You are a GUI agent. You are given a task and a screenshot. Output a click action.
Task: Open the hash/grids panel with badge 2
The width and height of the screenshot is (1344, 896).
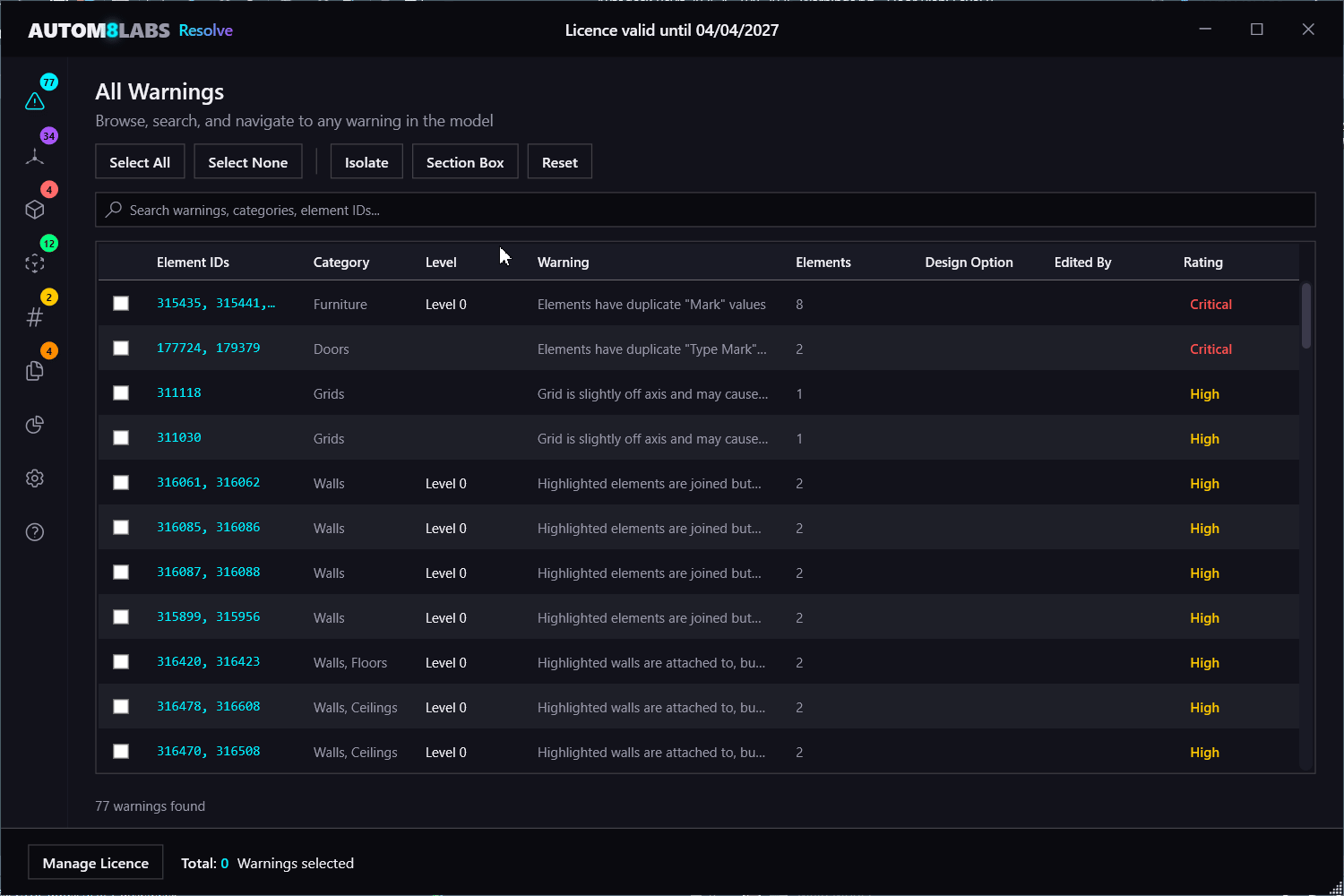click(x=34, y=316)
